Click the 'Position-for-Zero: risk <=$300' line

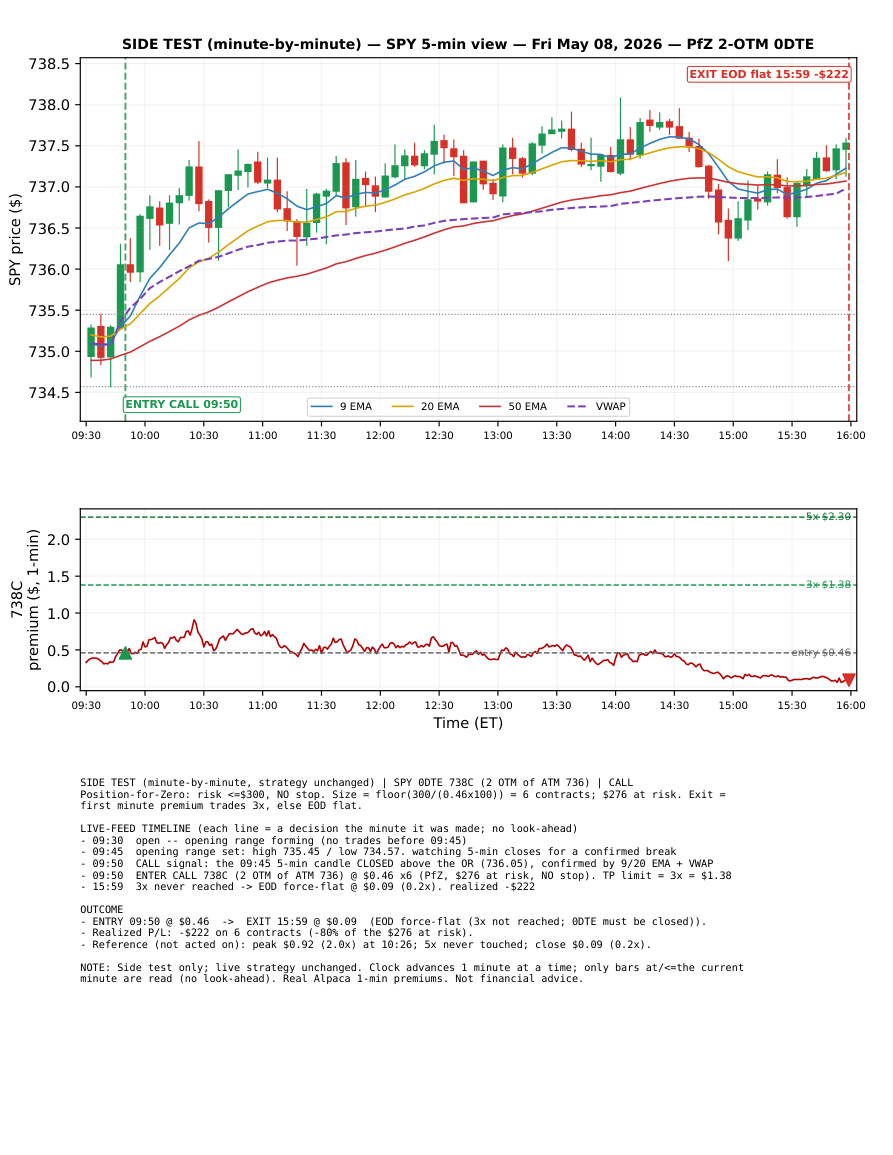pyautogui.click(x=403, y=800)
